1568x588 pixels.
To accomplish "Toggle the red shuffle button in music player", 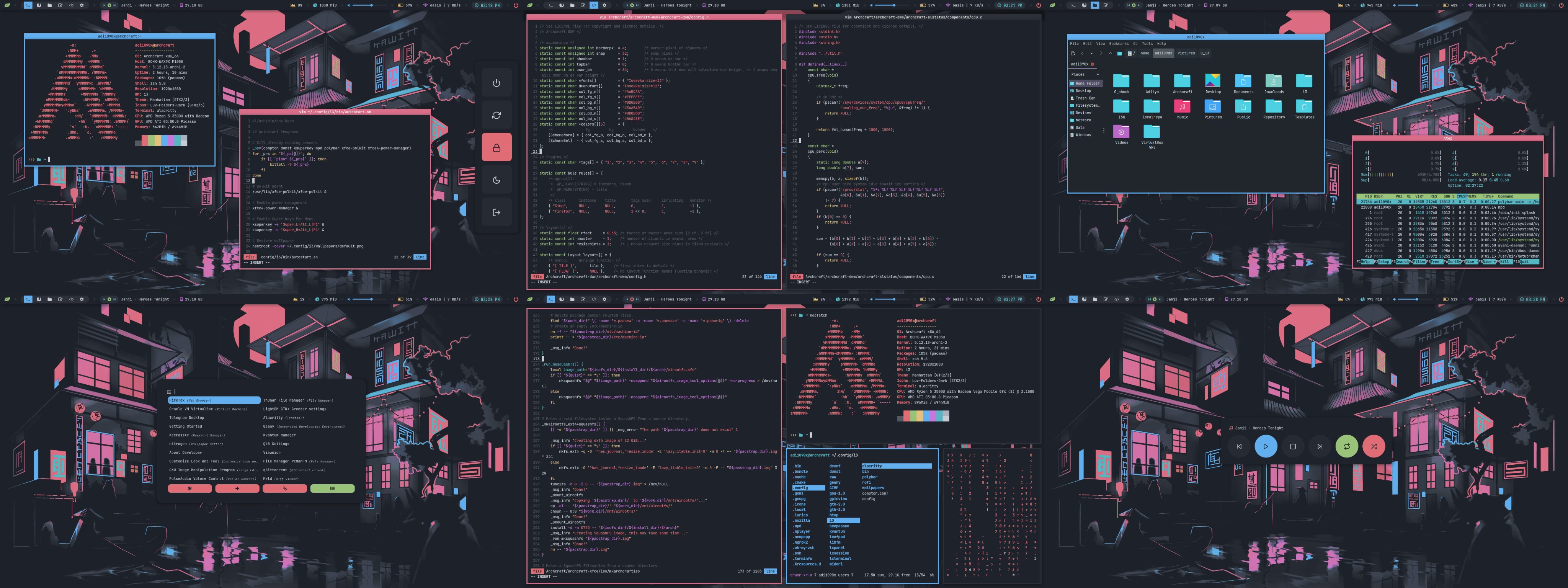I will [1374, 446].
